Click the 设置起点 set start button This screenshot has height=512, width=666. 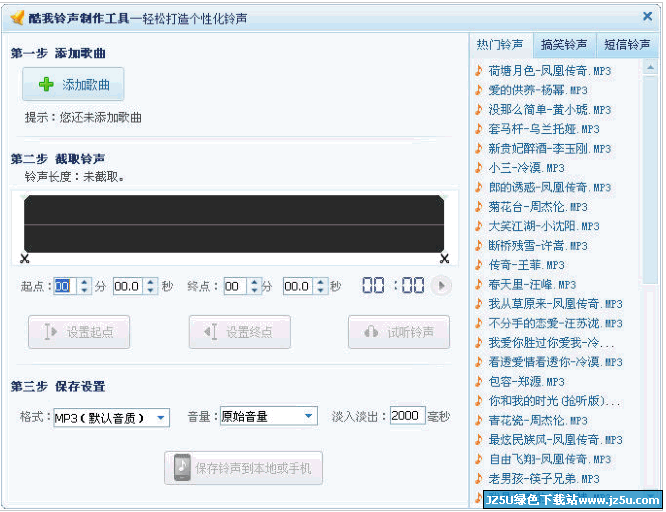click(x=79, y=332)
